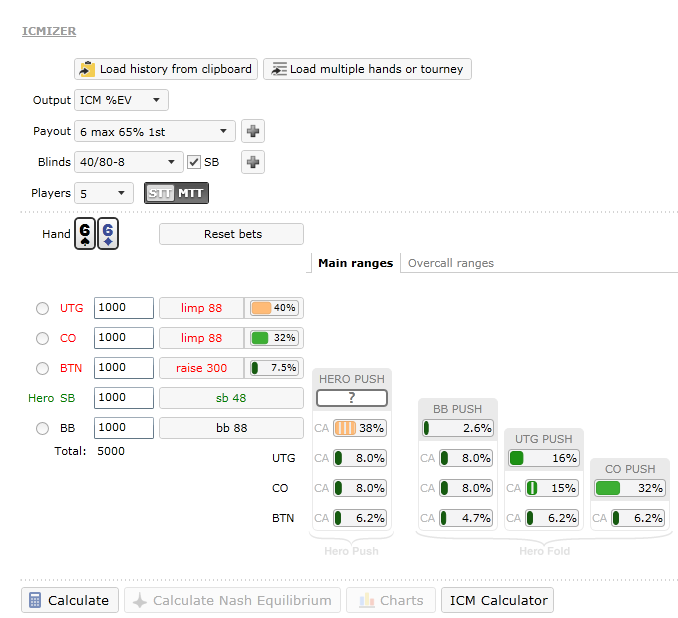Adjust the UTG Push 16% range

pyautogui.click(x=544, y=458)
